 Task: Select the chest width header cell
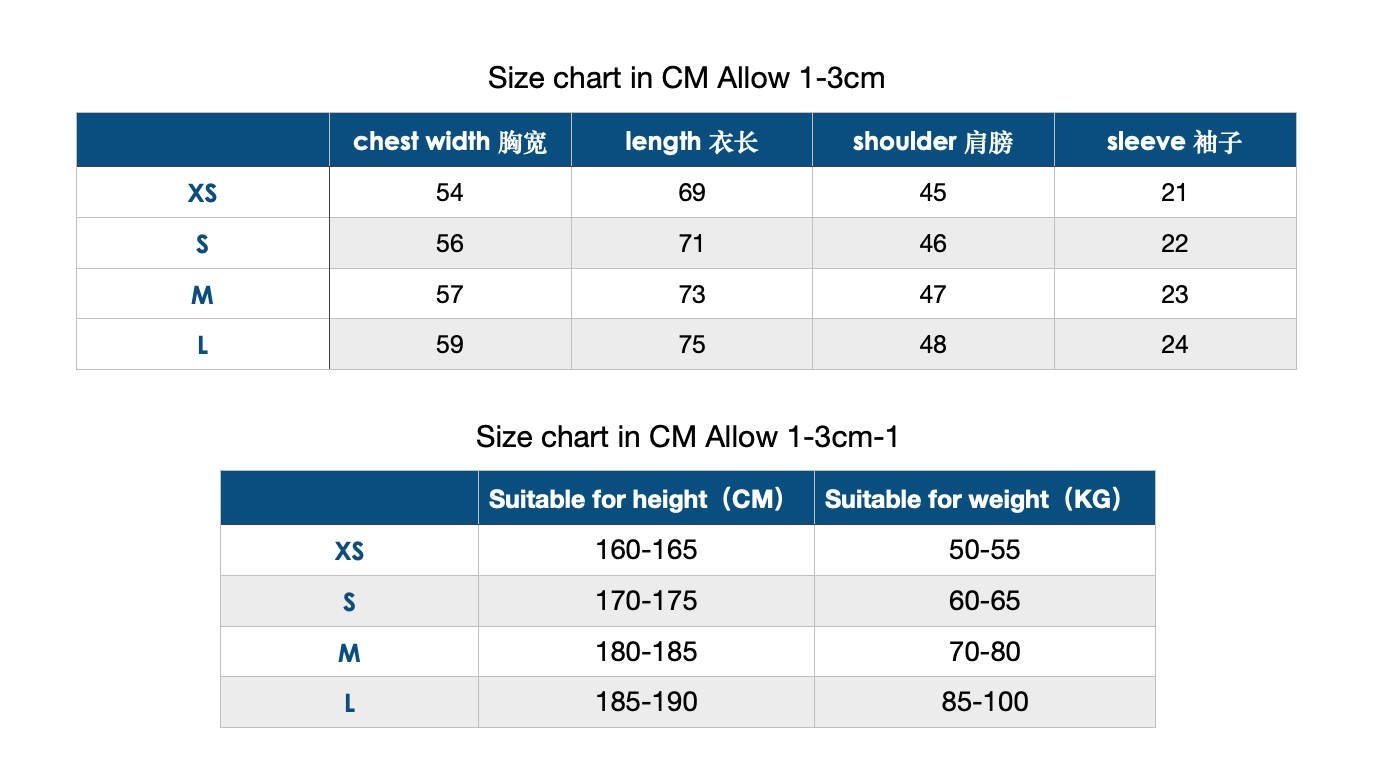click(x=450, y=141)
